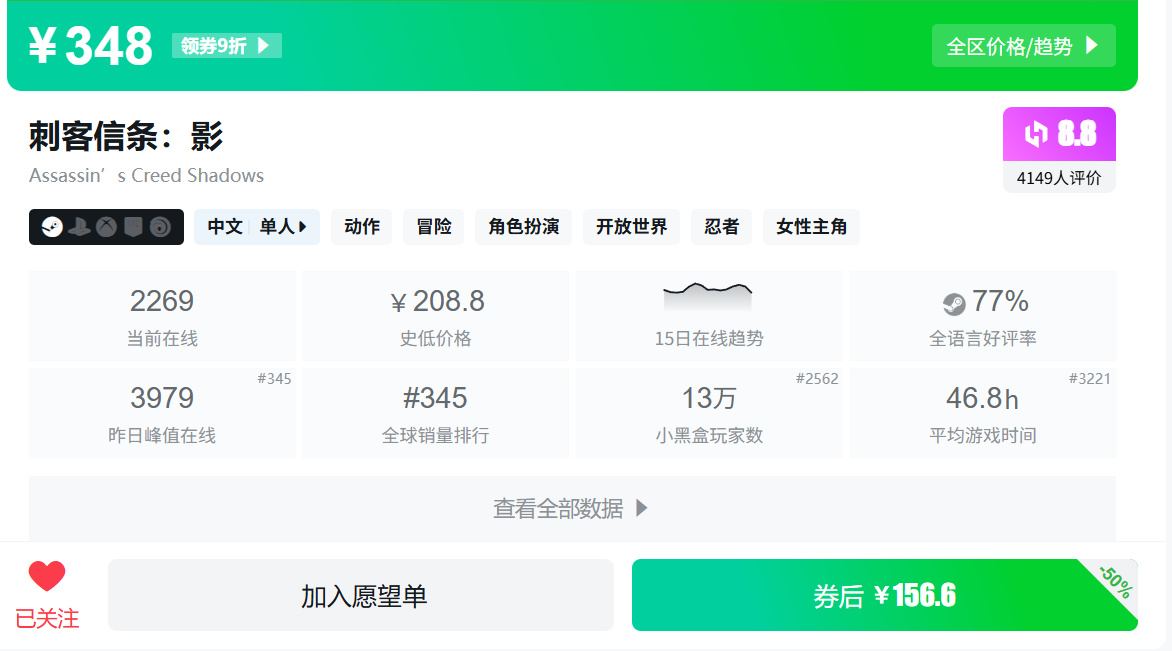Click the #345 全球销量排行 stat

tap(436, 413)
